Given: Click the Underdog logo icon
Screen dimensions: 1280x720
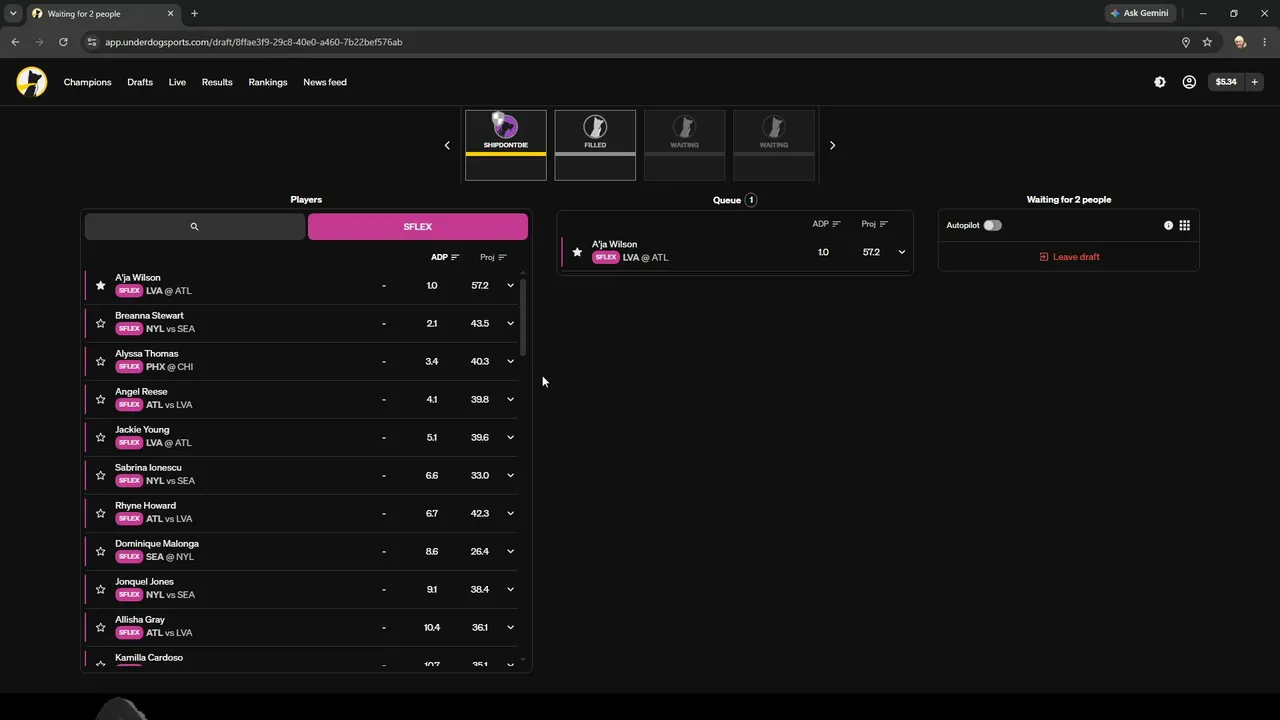Looking at the screenshot, I should (32, 82).
